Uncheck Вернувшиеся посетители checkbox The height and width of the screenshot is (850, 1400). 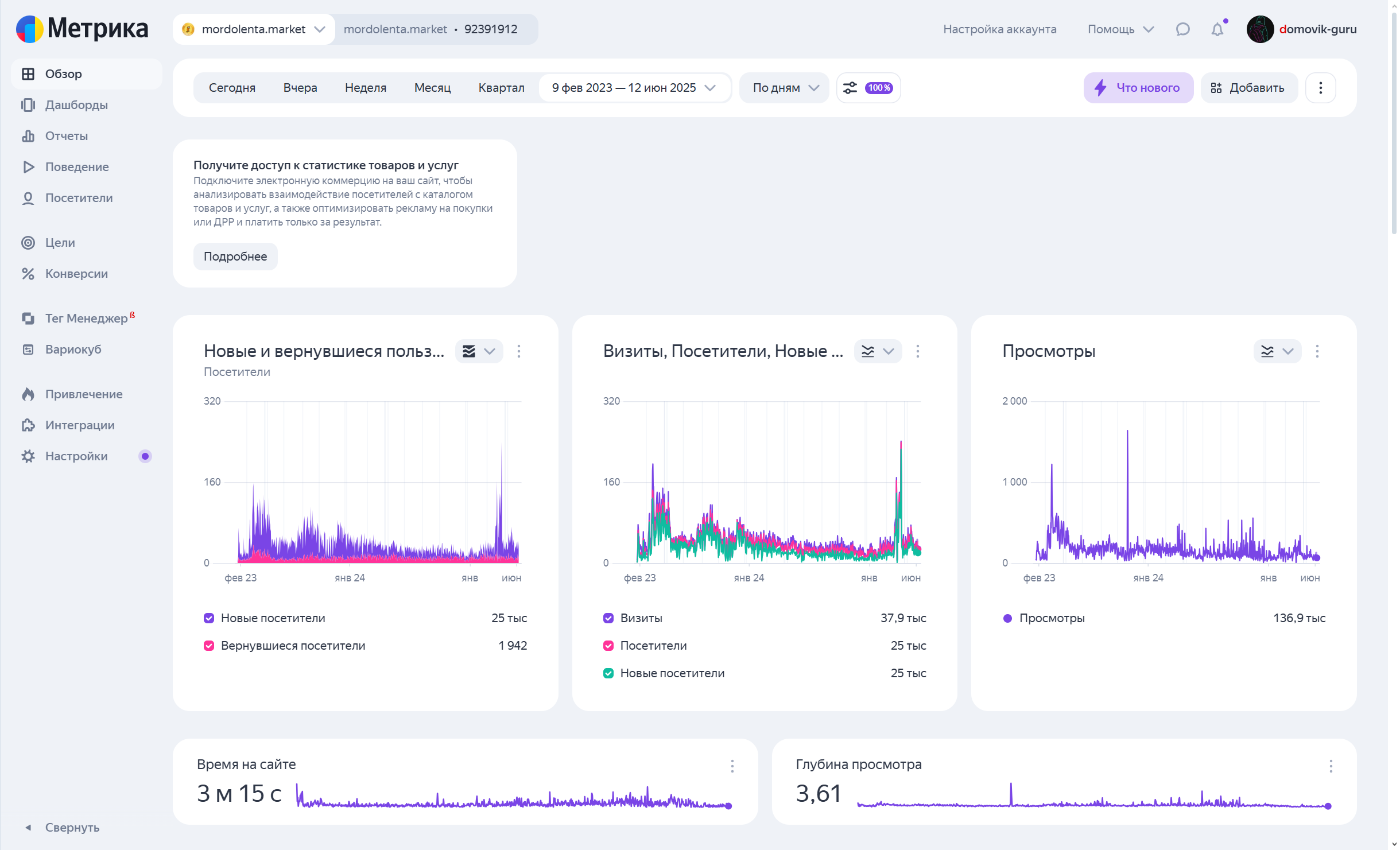point(209,646)
